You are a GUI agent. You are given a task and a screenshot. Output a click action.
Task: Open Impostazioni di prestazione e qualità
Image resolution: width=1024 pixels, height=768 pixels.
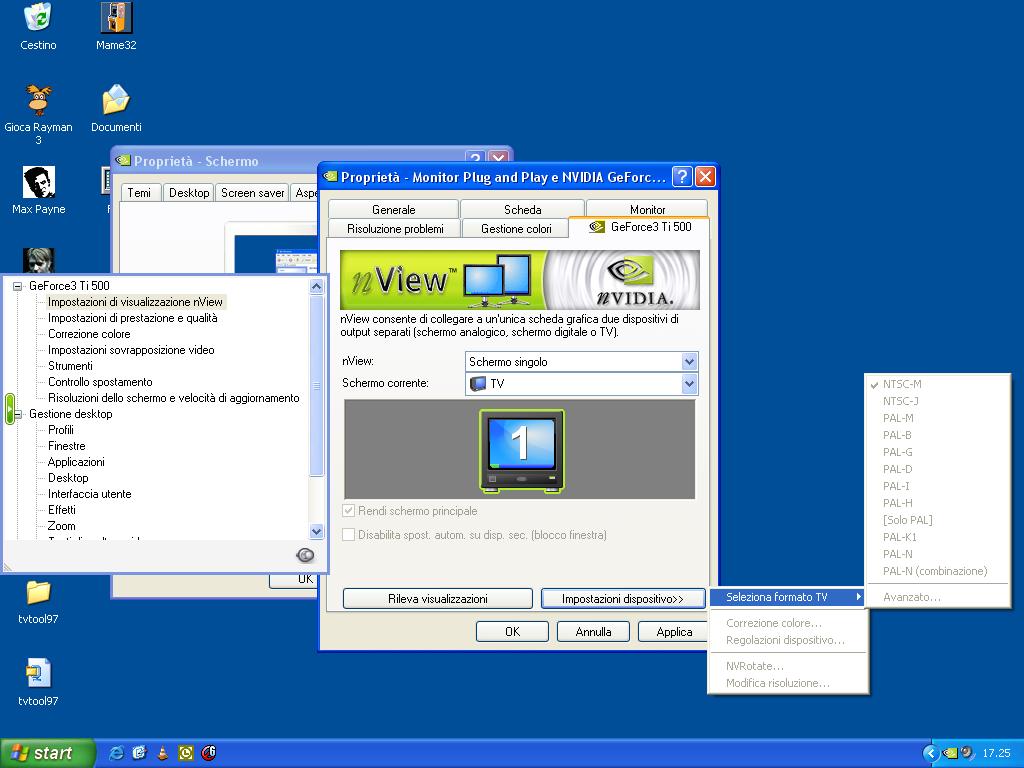133,318
